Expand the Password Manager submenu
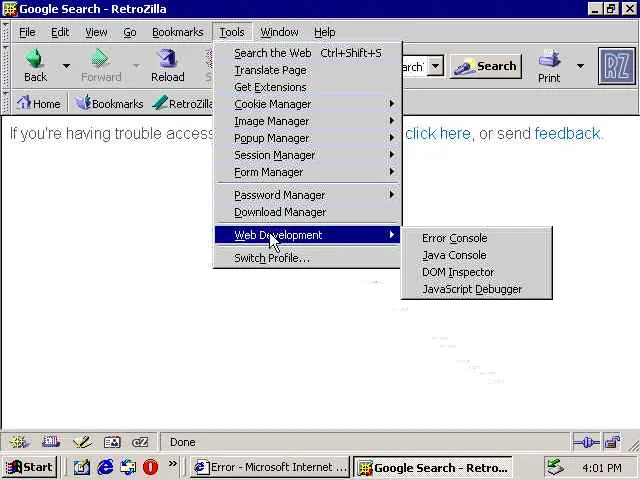 [308, 195]
